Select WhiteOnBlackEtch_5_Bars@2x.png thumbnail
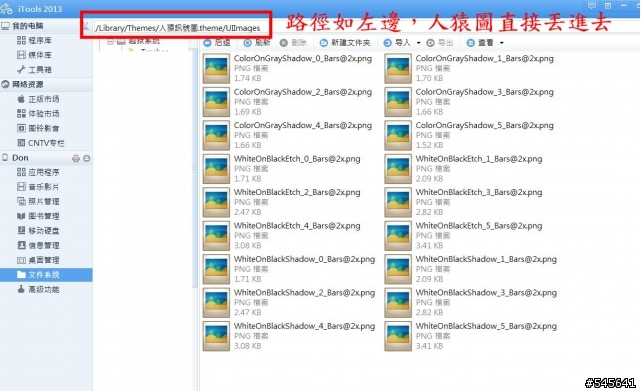 (x=398, y=236)
